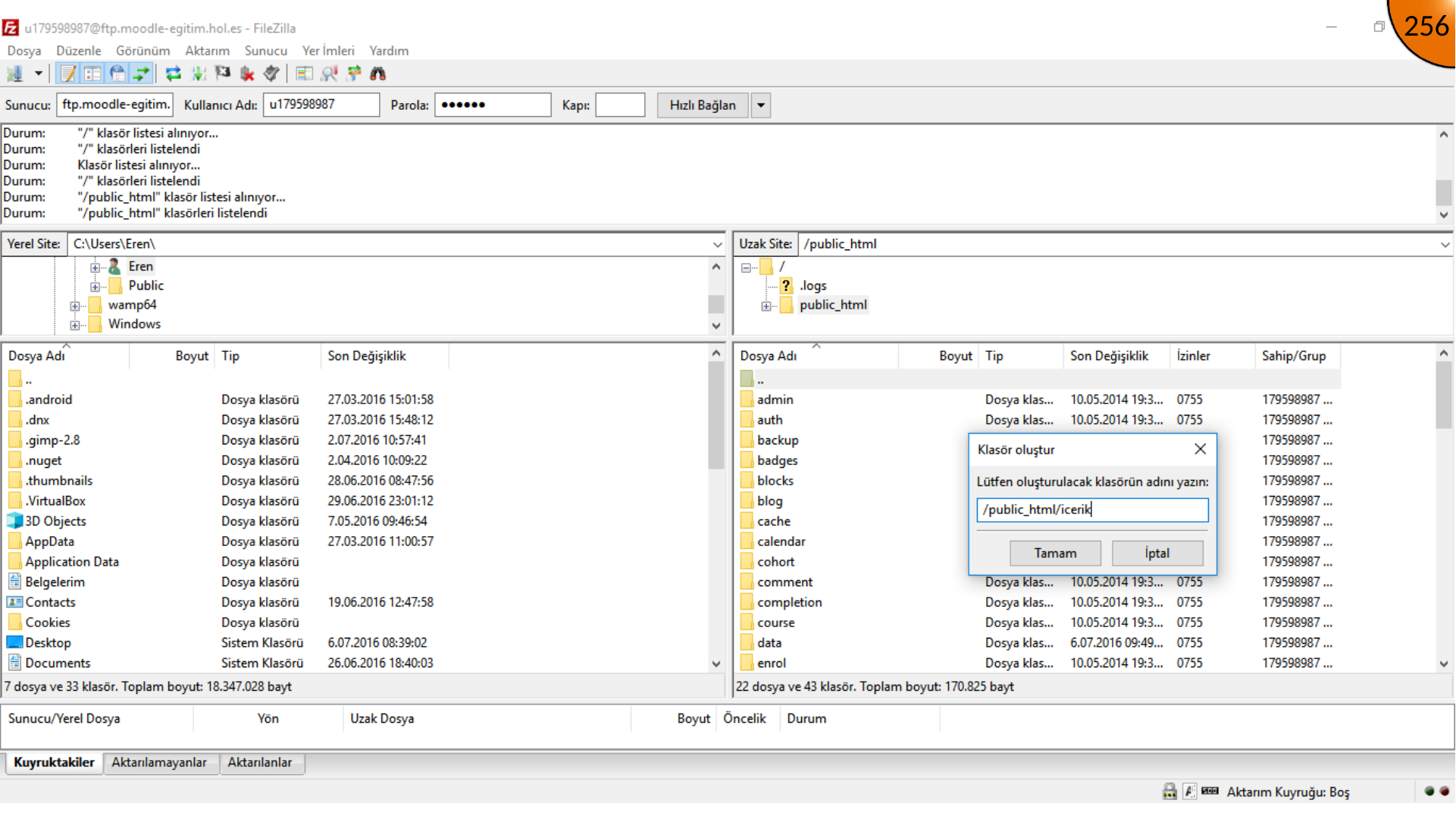This screenshot has height=819, width=1456.
Task: Open the Düzenle menu
Action: point(79,51)
